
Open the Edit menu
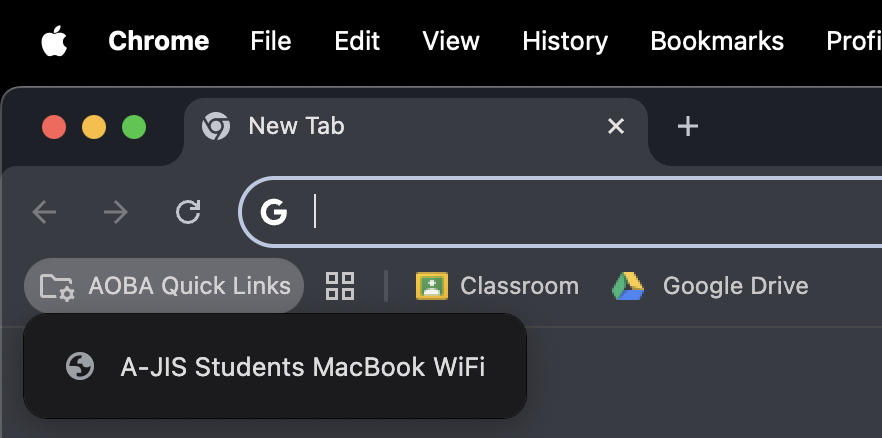(x=357, y=41)
